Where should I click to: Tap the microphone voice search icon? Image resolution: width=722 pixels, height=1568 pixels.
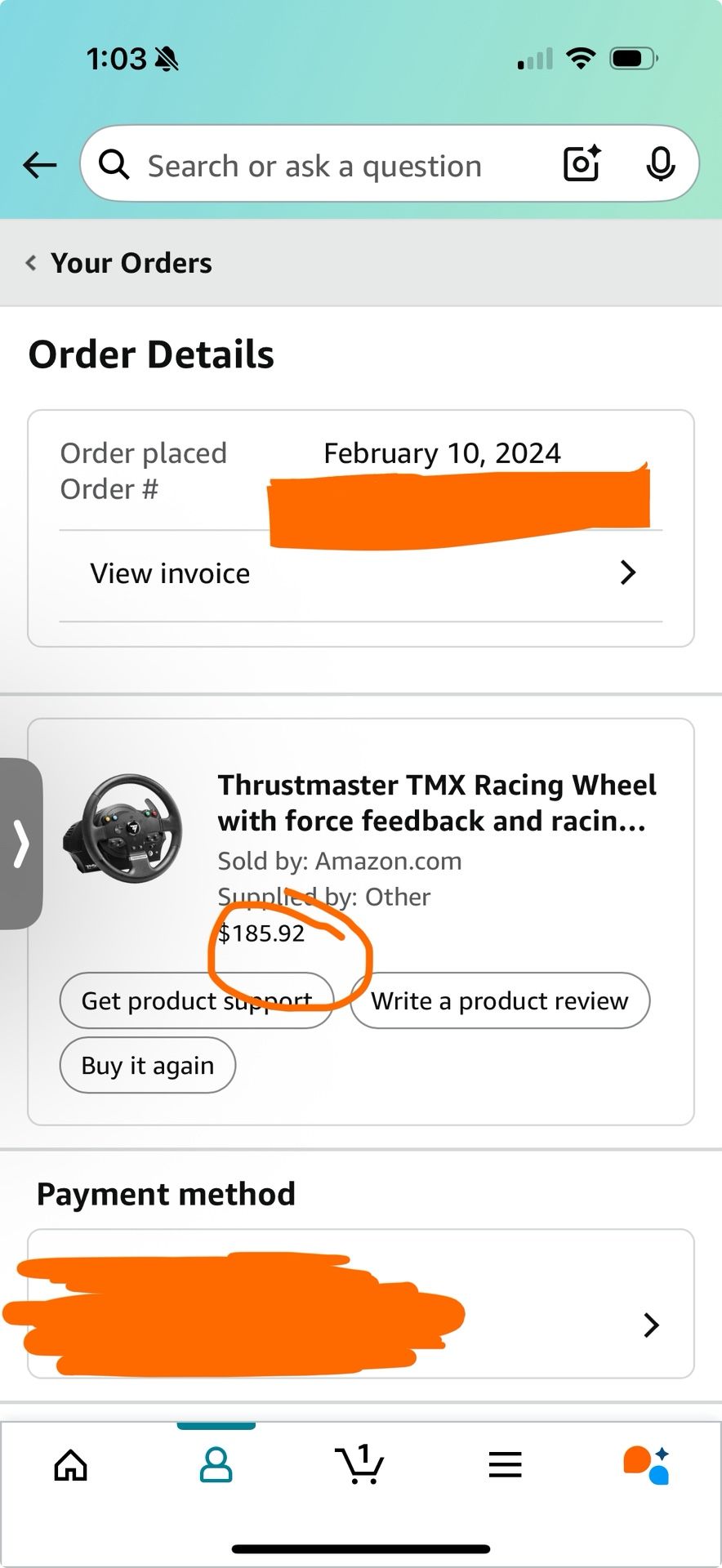tap(660, 164)
